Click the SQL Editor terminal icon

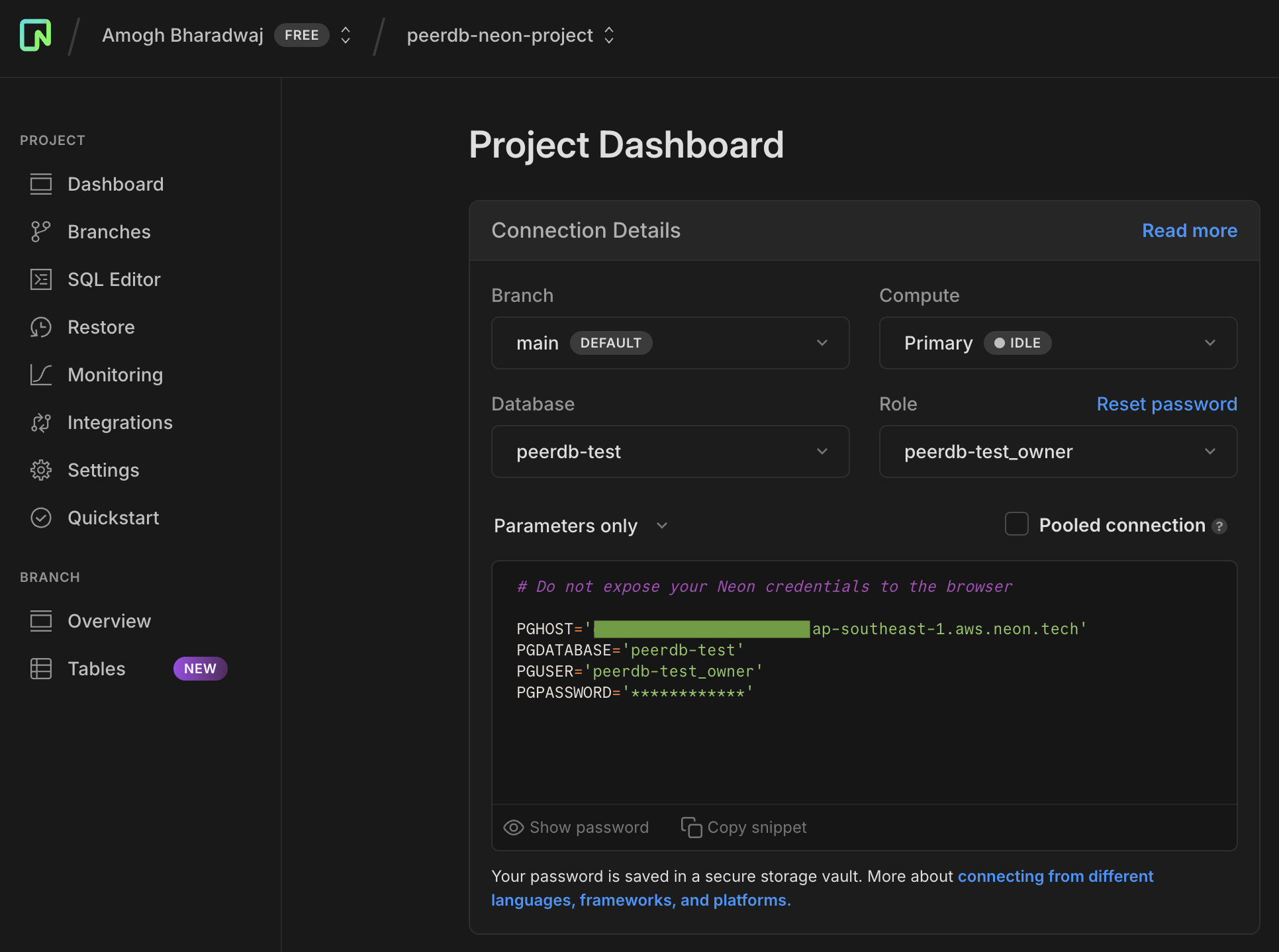coord(40,279)
